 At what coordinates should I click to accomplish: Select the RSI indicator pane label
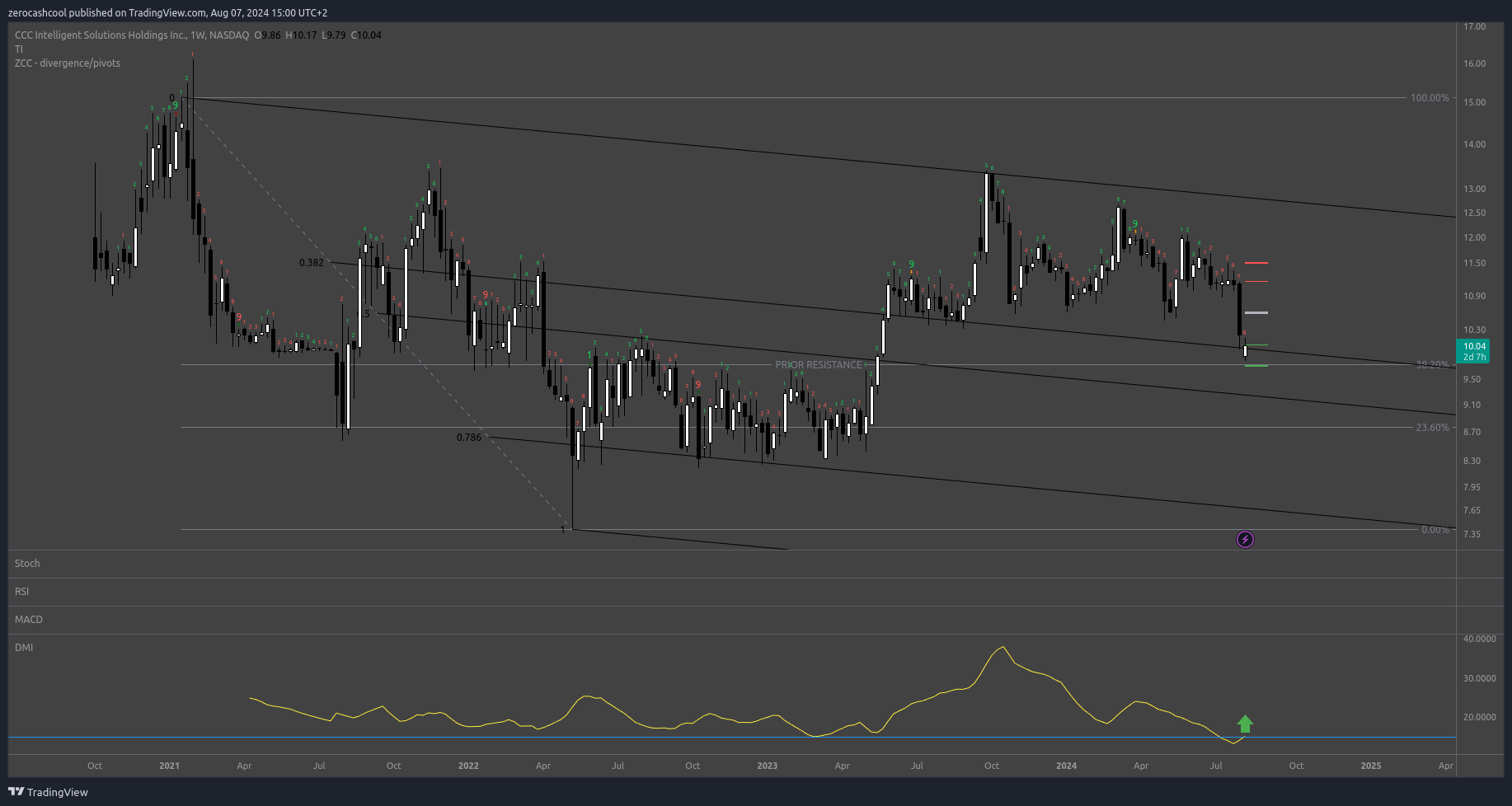[x=21, y=592]
